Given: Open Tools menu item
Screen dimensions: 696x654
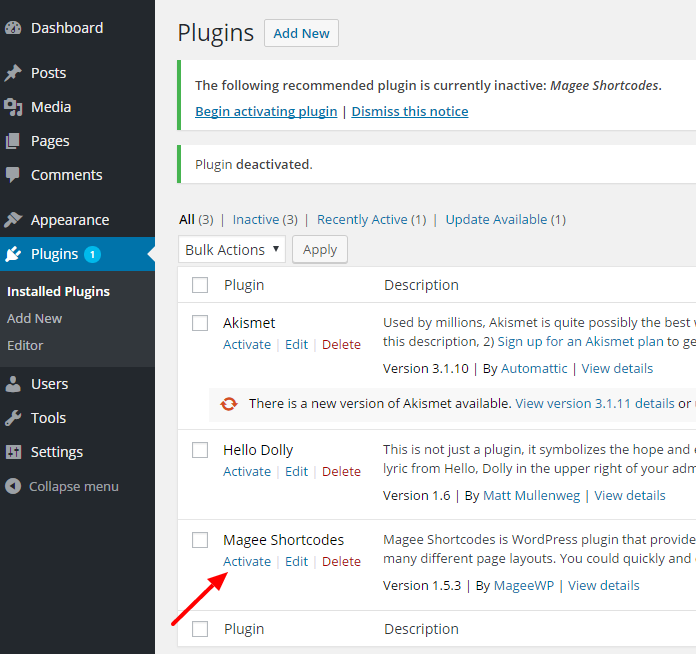Looking at the screenshot, I should [77, 418].
